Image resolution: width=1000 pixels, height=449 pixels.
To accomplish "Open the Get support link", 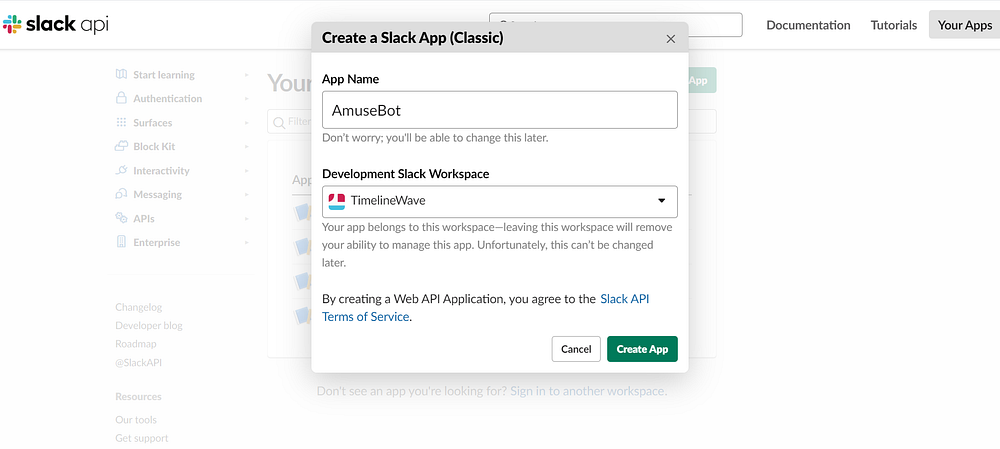I will click(x=142, y=438).
